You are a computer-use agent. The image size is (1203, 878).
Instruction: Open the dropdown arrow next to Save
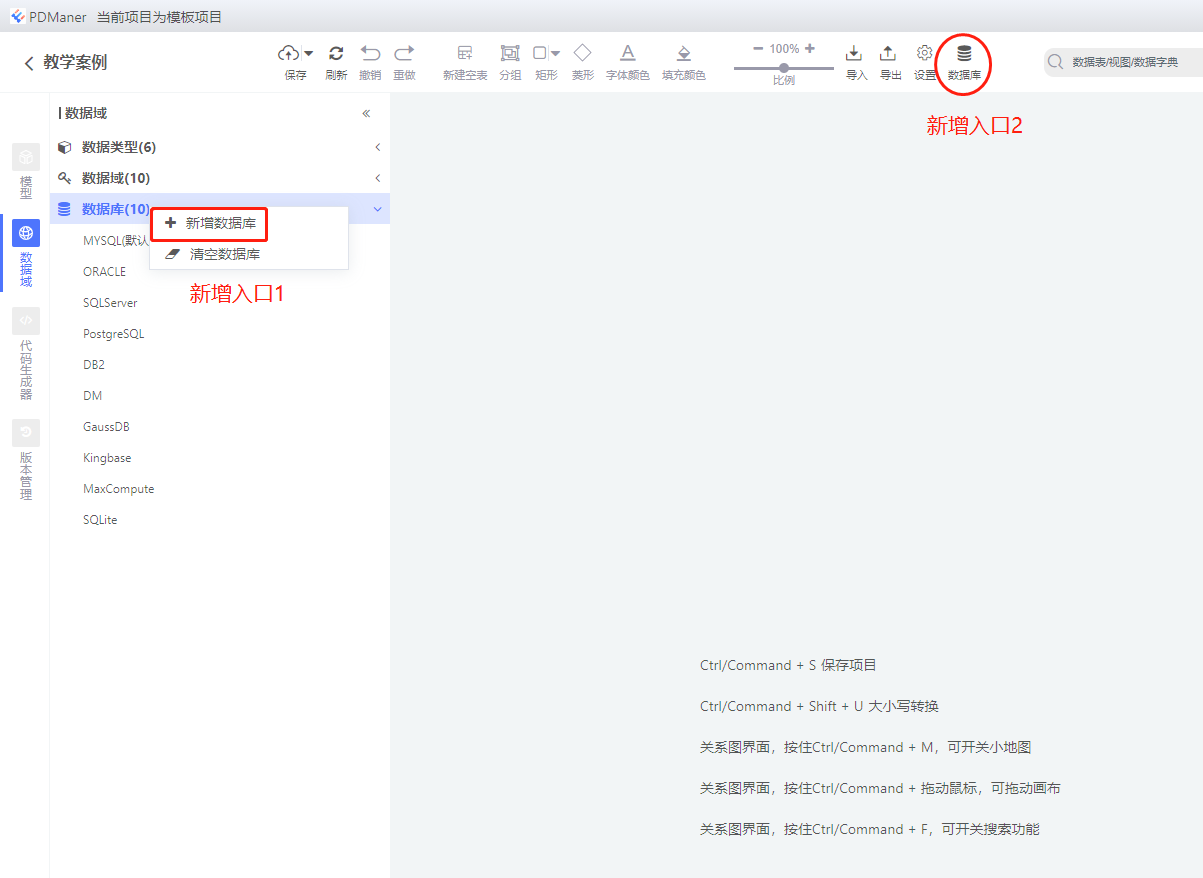(308, 53)
